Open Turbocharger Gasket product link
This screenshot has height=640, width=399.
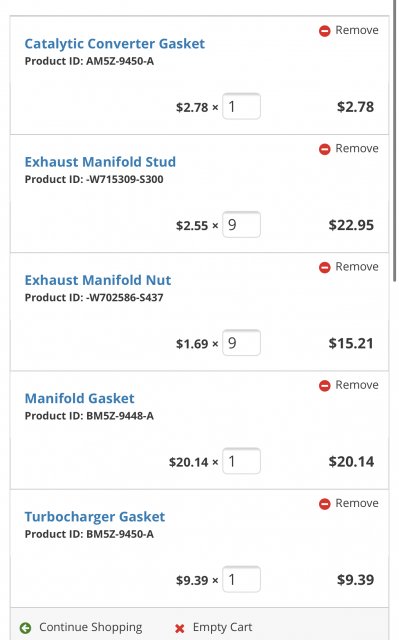95,517
